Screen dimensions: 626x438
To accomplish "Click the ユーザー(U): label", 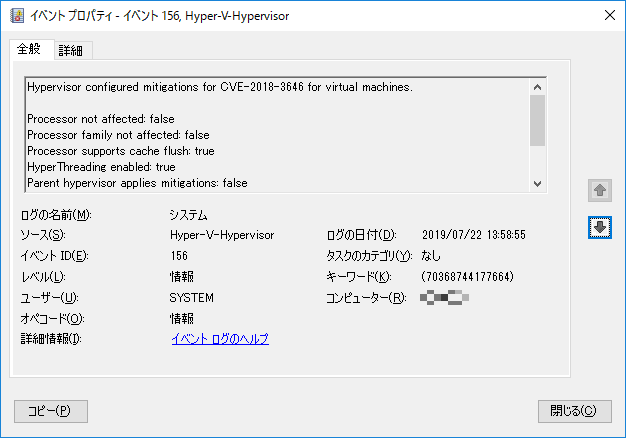I will 49,298.
